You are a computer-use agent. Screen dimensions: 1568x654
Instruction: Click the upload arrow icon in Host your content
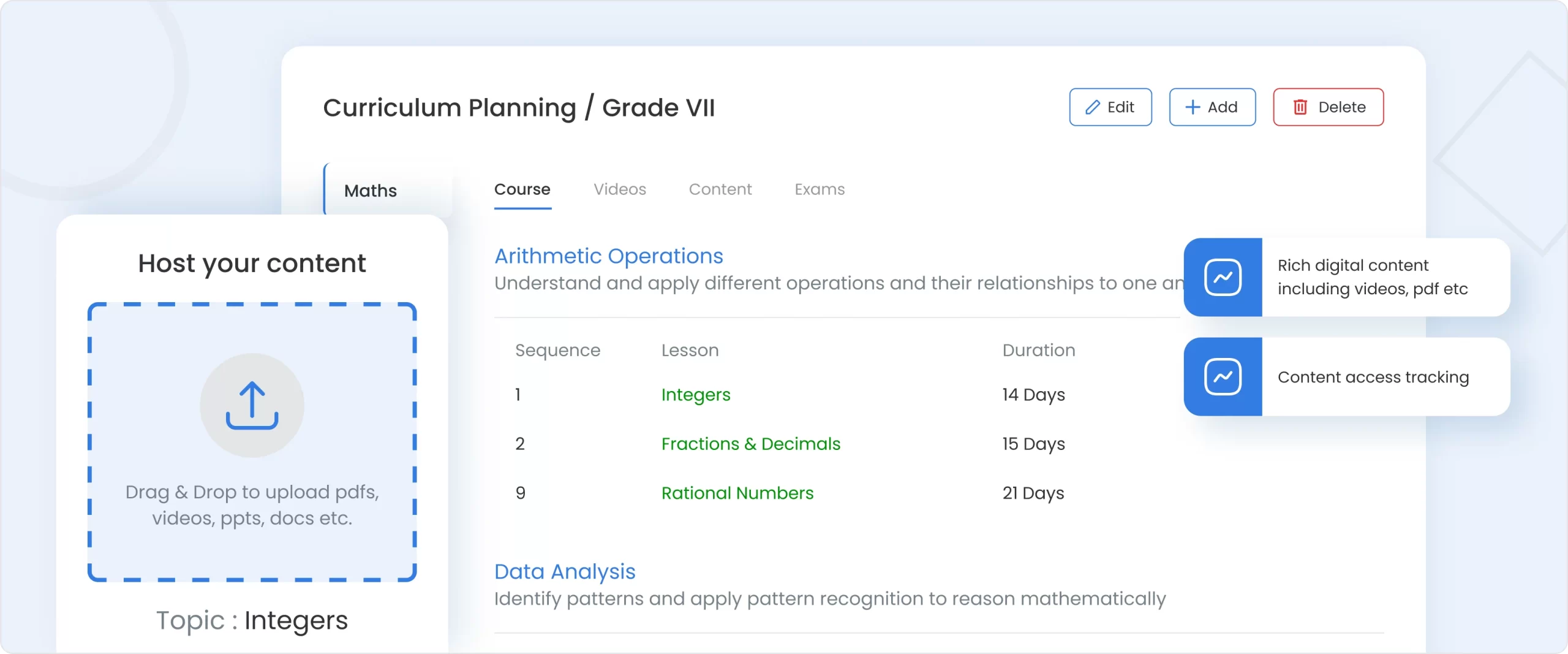[251, 405]
